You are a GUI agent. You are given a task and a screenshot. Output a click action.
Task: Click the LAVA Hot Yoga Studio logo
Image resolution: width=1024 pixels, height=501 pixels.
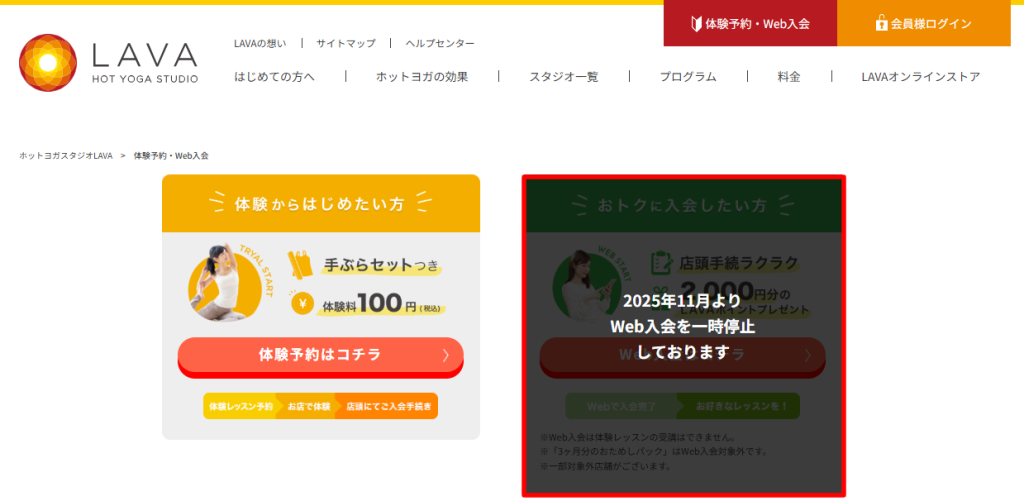(108, 63)
